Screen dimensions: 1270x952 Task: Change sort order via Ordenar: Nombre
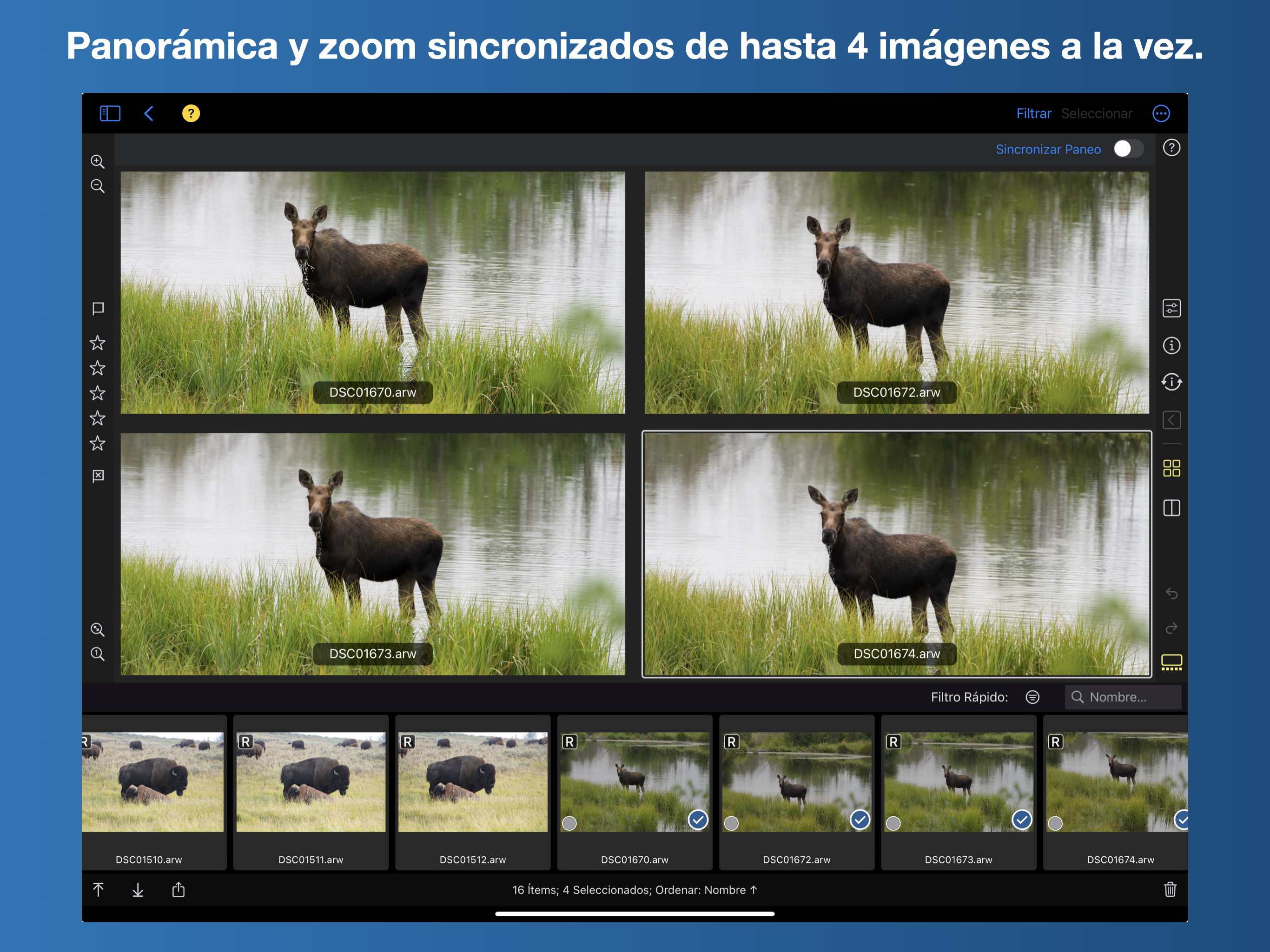[x=706, y=890]
